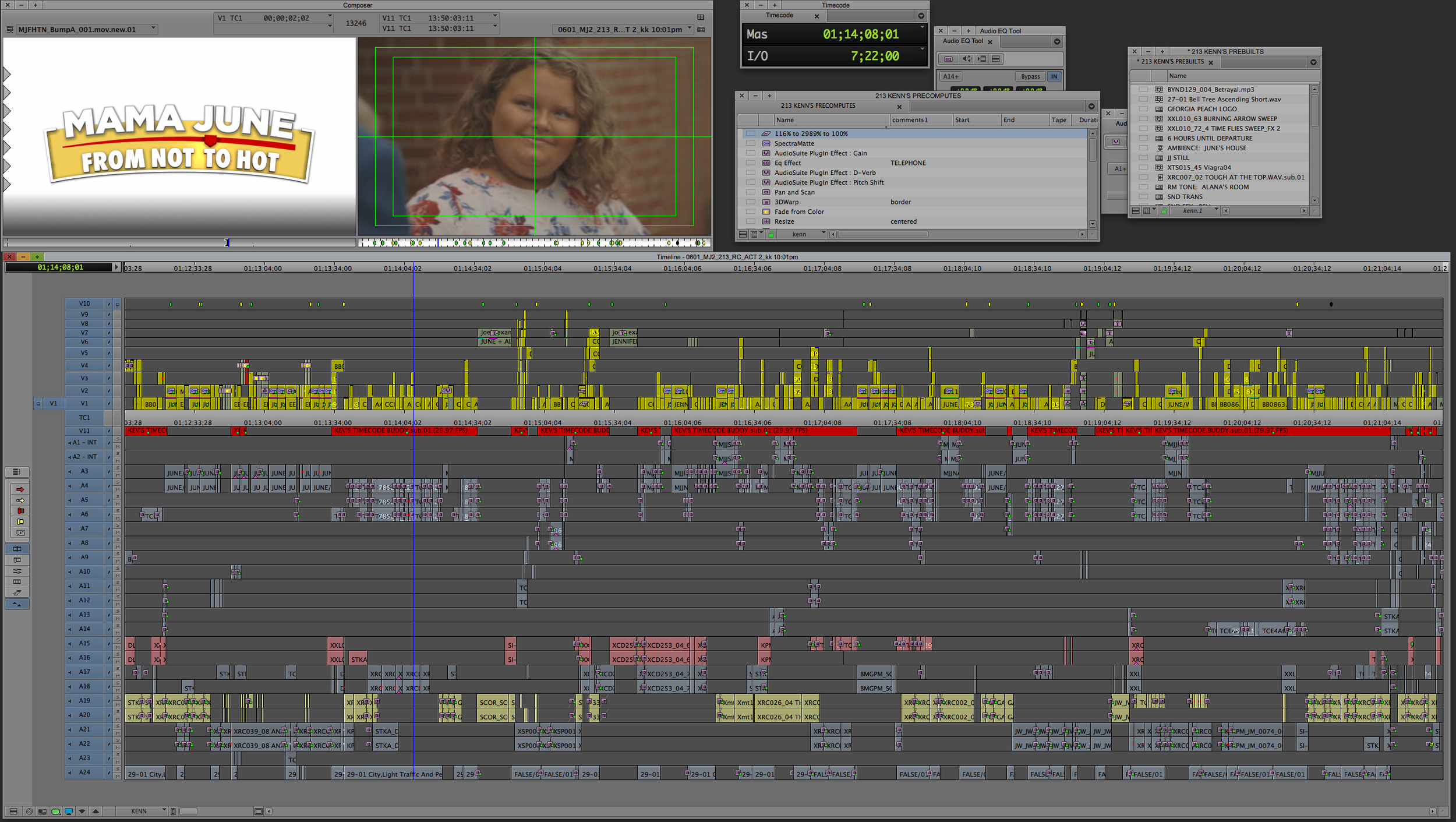Screen dimensions: 1456x822
Task: Click the timeline zoom scale slider
Action: point(188,811)
